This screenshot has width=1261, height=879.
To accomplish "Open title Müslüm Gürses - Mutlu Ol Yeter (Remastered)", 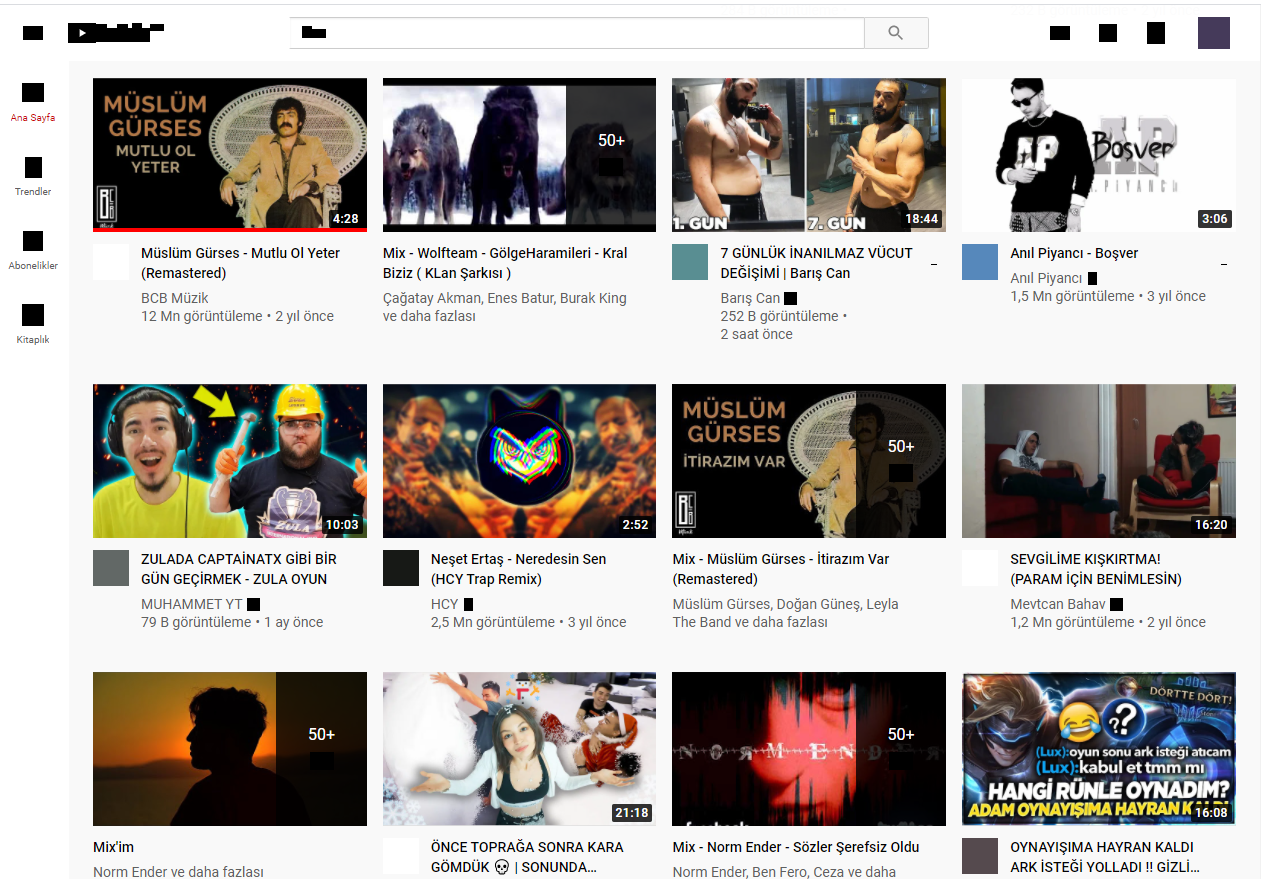I will click(240, 263).
